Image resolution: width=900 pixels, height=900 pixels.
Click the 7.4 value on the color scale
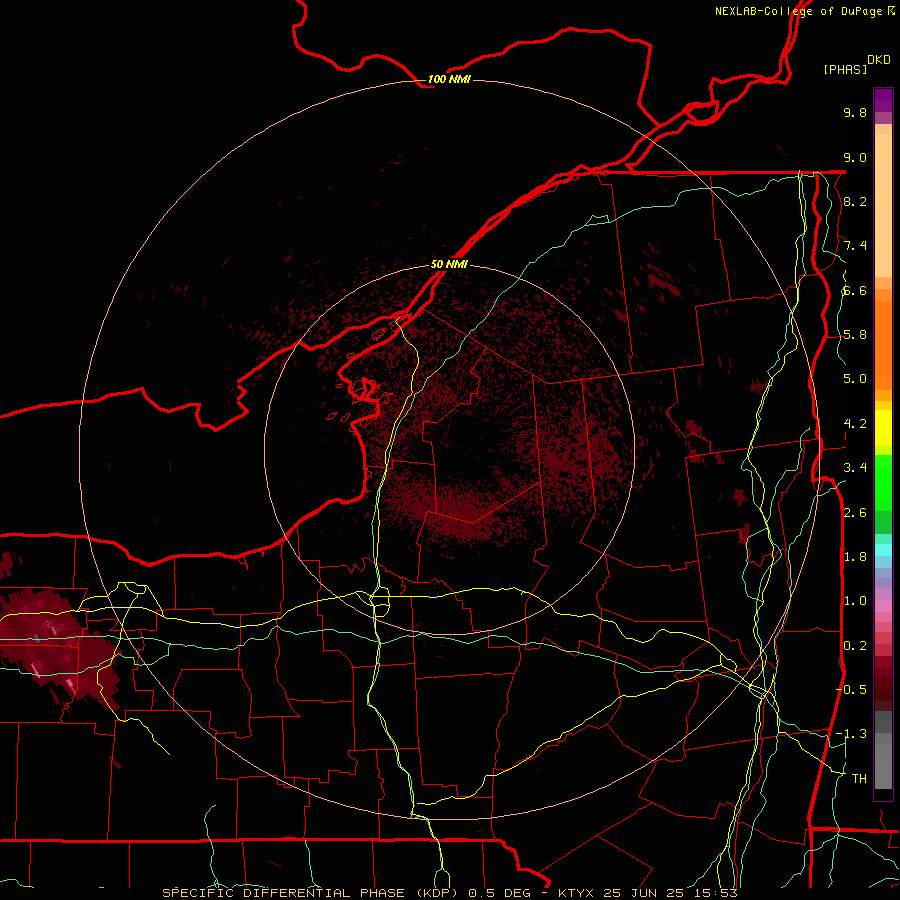[855, 246]
